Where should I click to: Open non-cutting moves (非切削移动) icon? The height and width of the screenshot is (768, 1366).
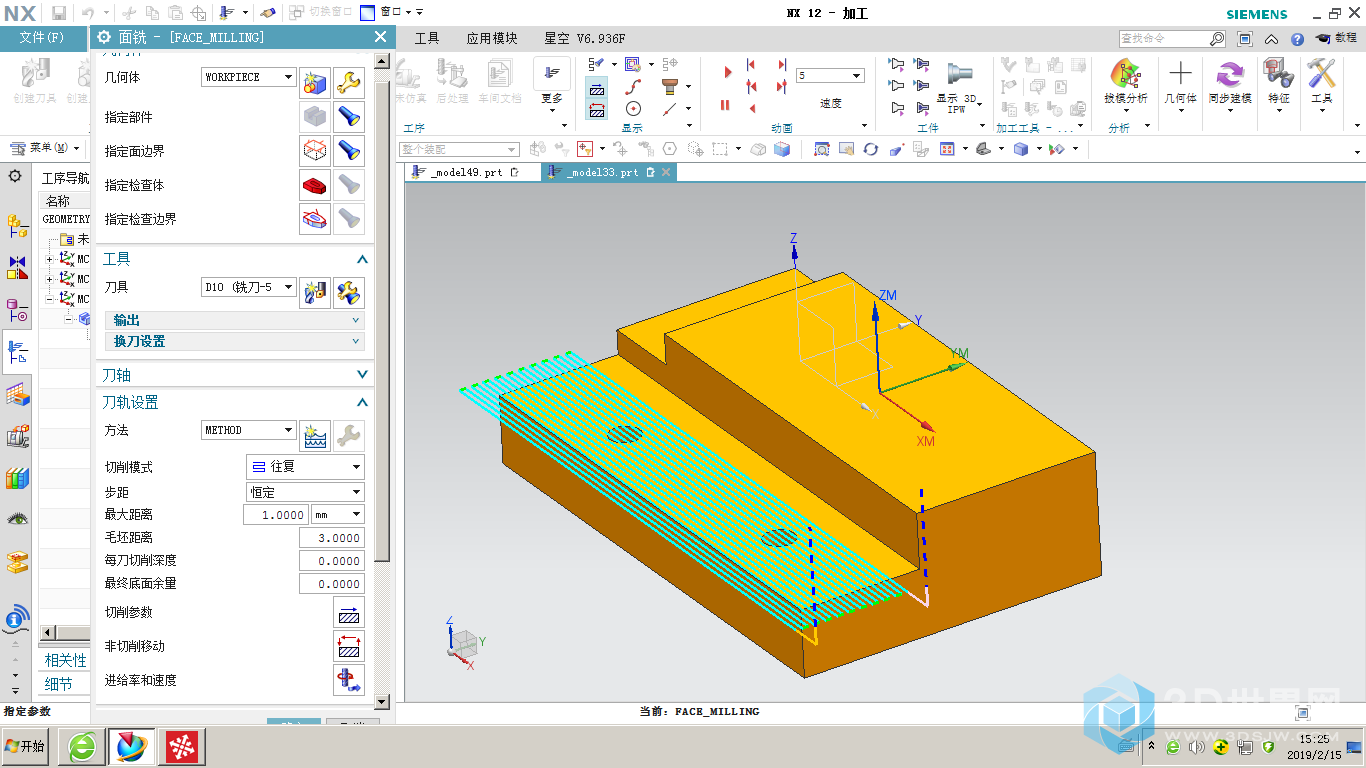pos(349,646)
